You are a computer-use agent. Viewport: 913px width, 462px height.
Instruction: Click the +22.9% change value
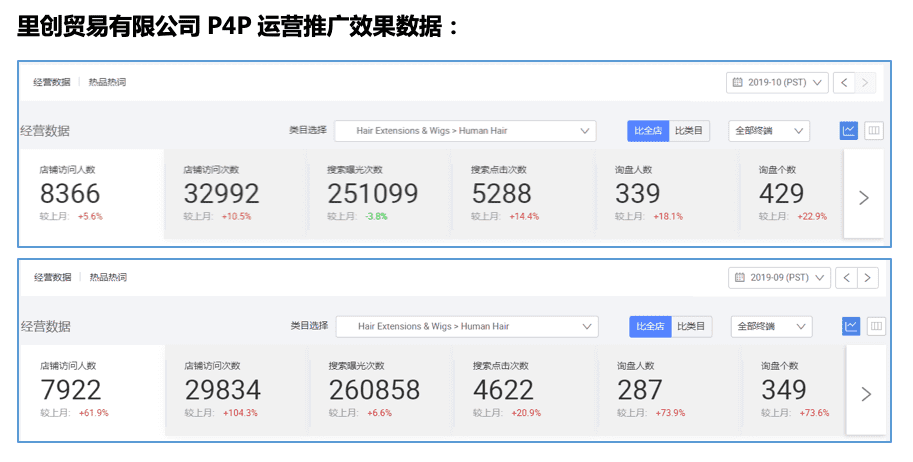click(x=812, y=217)
